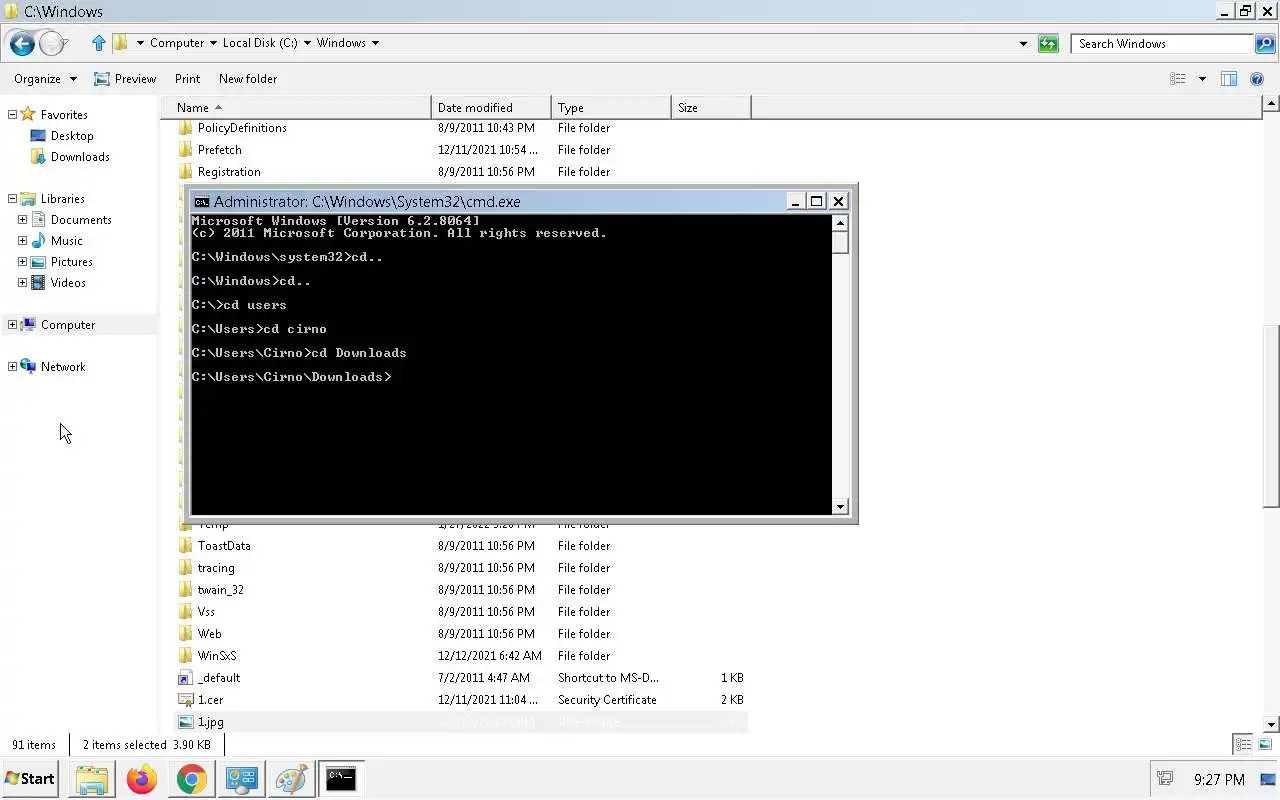Refresh the Windows folder view
The height and width of the screenshot is (800, 1280).
[x=1048, y=43]
